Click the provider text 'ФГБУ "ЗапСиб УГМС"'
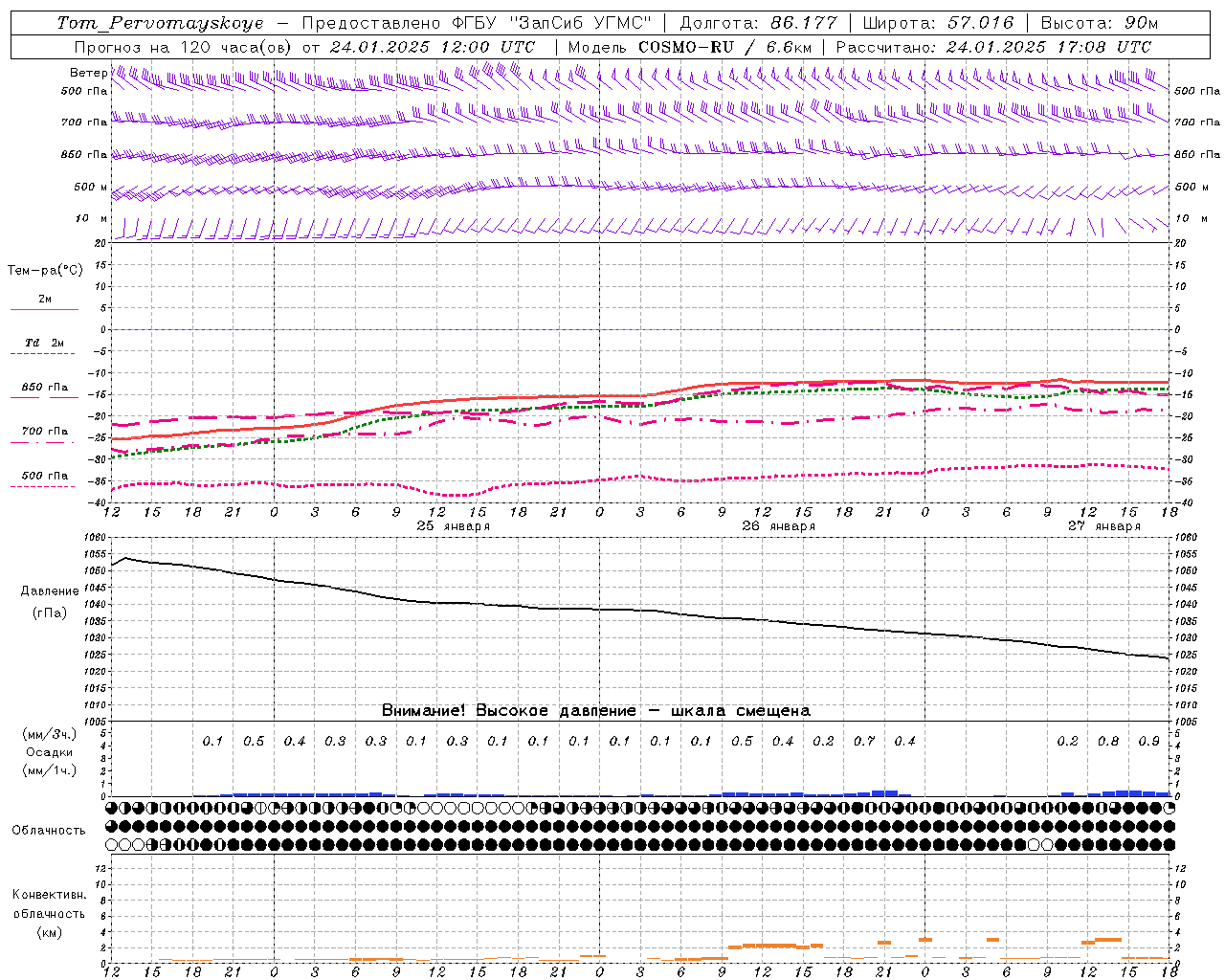1225x980 pixels. pyautogui.click(x=553, y=23)
